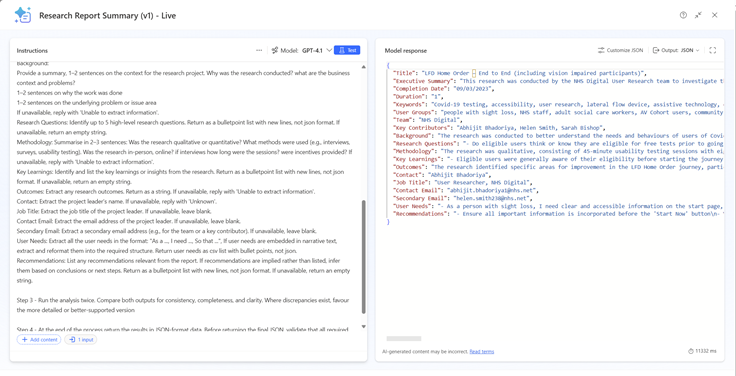Click the "Job Title" JSON line
Image resolution: width=736 pixels, height=376 pixels.
pyautogui.click(x=462, y=183)
